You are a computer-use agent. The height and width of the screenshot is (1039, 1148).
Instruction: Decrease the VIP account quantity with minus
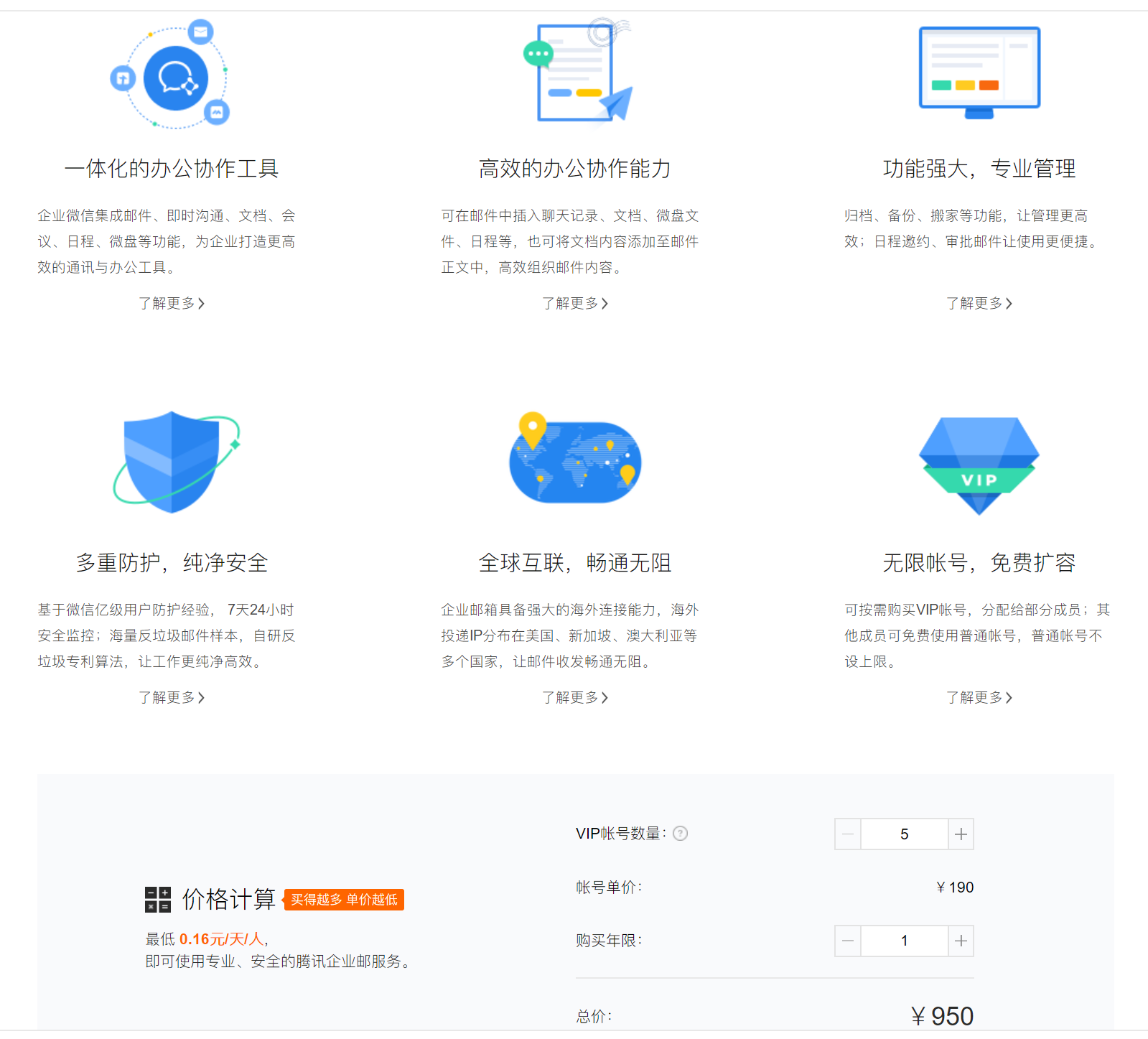(848, 834)
